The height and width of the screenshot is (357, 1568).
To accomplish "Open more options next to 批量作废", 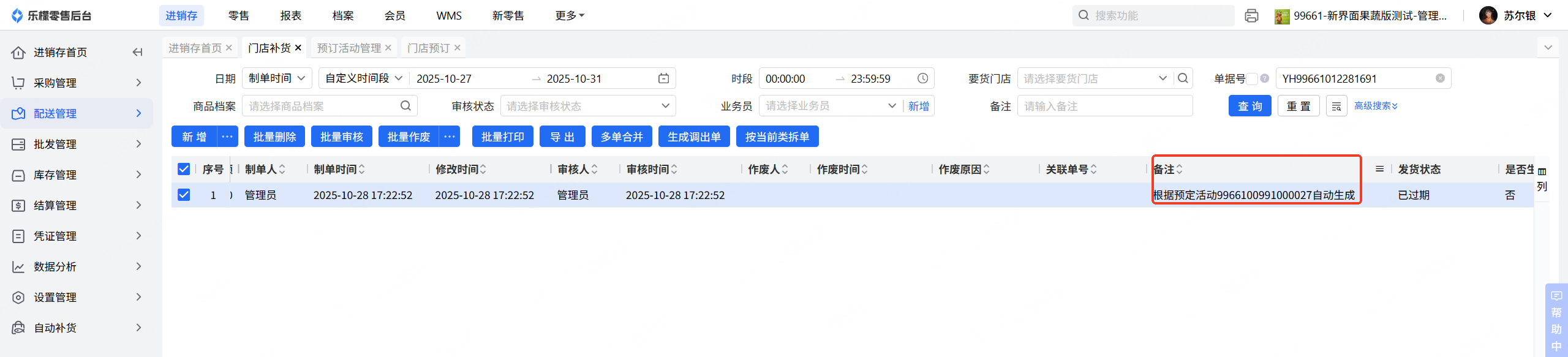I will pyautogui.click(x=450, y=137).
